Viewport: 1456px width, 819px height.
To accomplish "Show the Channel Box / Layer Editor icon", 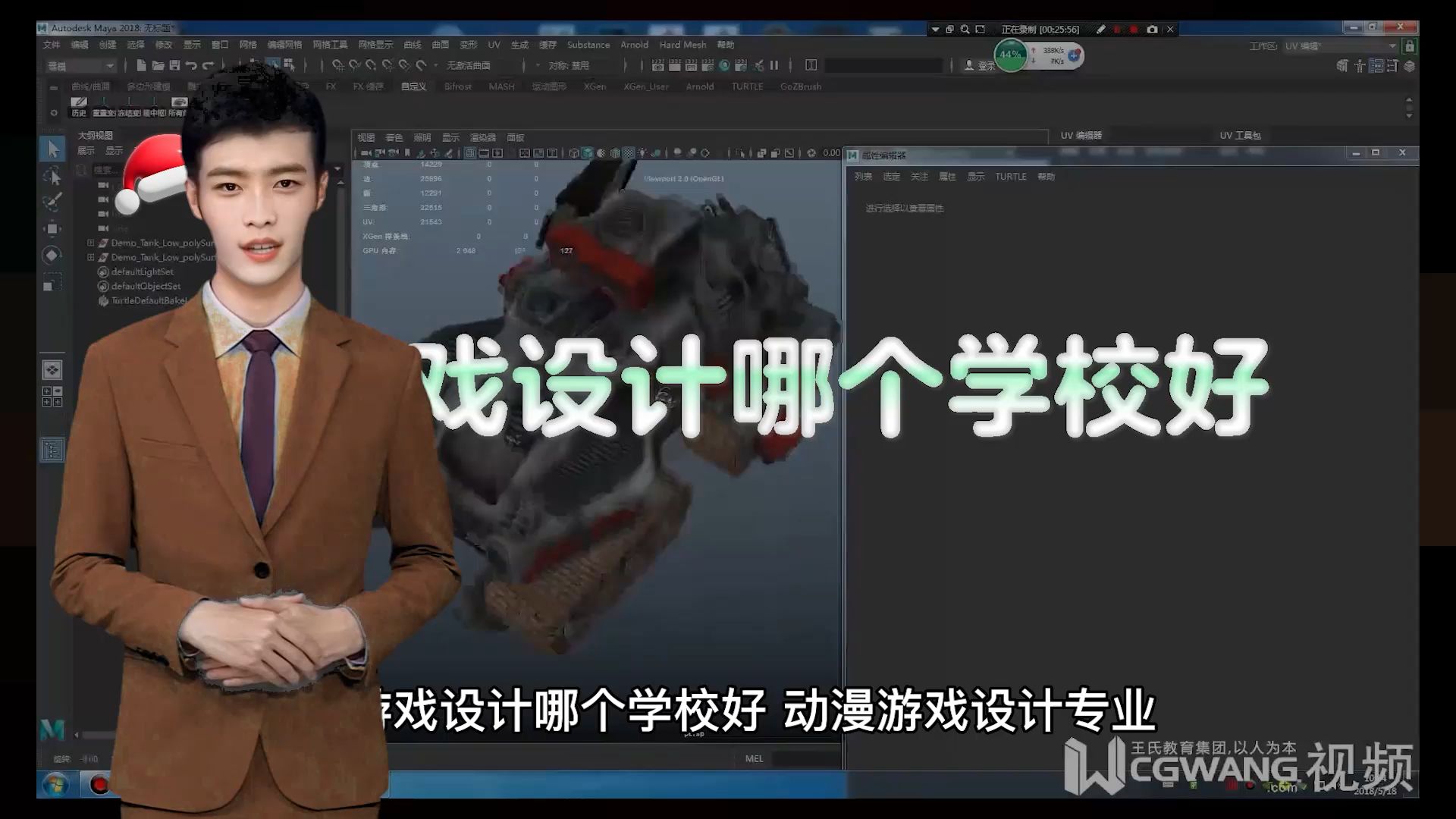I will (x=1409, y=66).
